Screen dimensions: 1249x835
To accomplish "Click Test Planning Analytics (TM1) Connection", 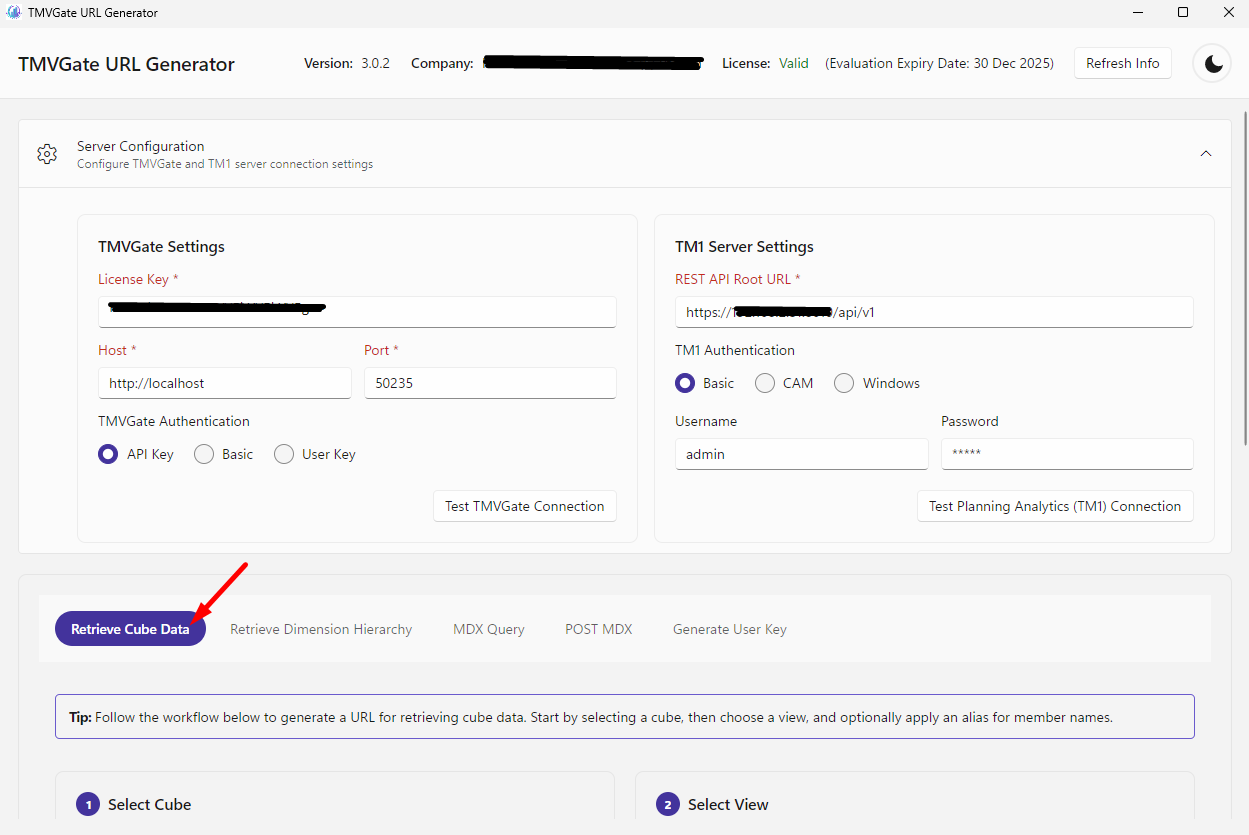I will tap(1055, 506).
